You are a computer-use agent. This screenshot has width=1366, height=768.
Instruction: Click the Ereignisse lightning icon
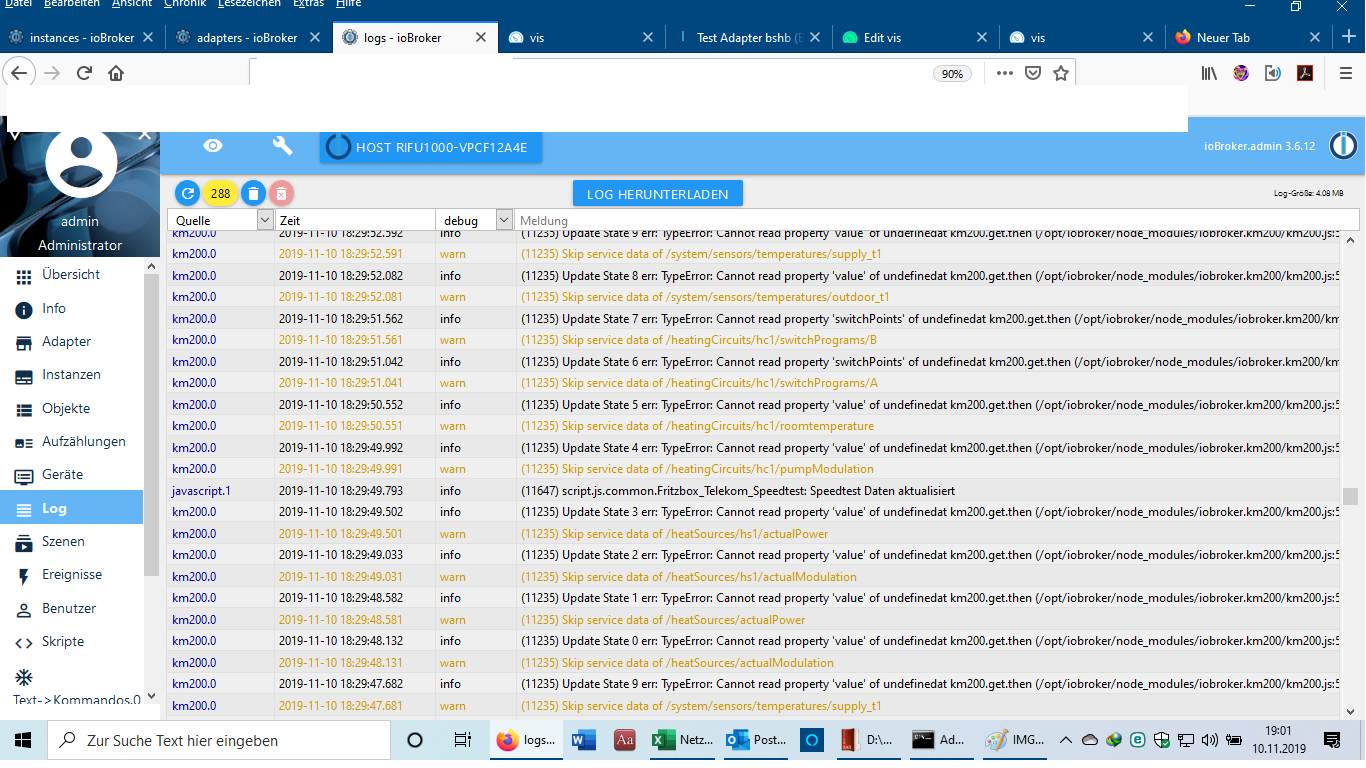click(24, 576)
